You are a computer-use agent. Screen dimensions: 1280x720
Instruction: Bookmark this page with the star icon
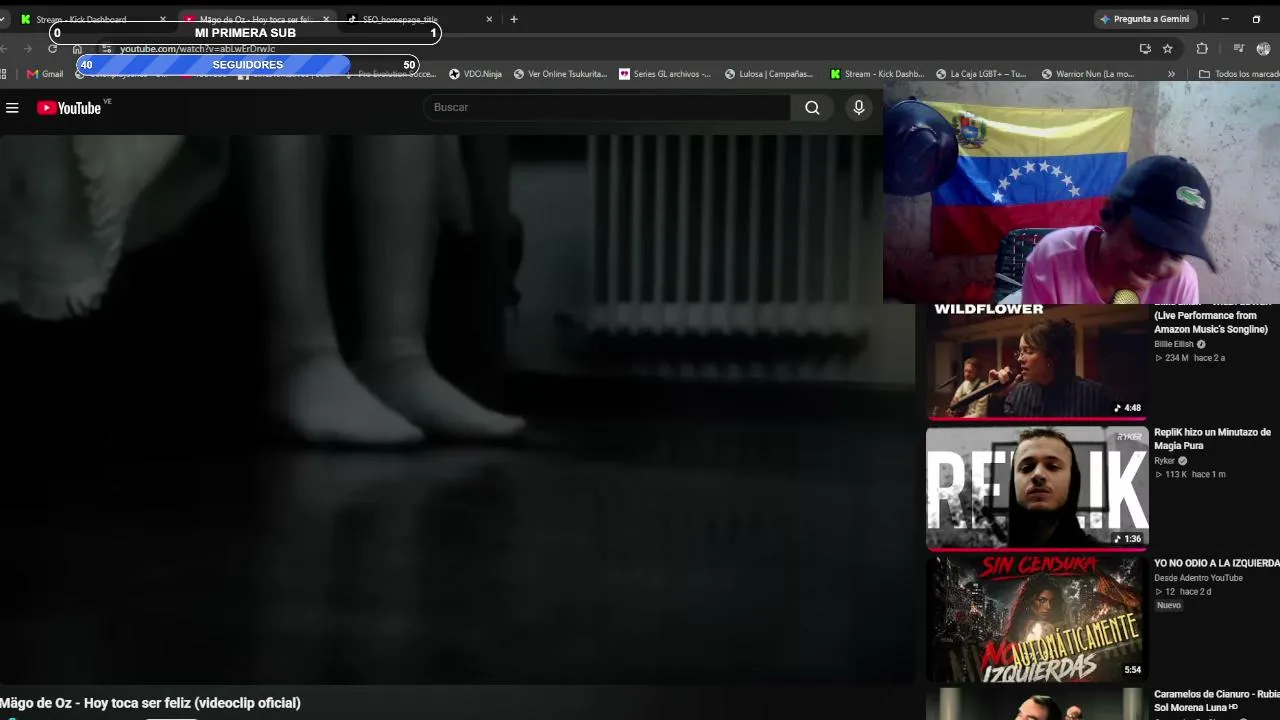pyautogui.click(x=1167, y=48)
